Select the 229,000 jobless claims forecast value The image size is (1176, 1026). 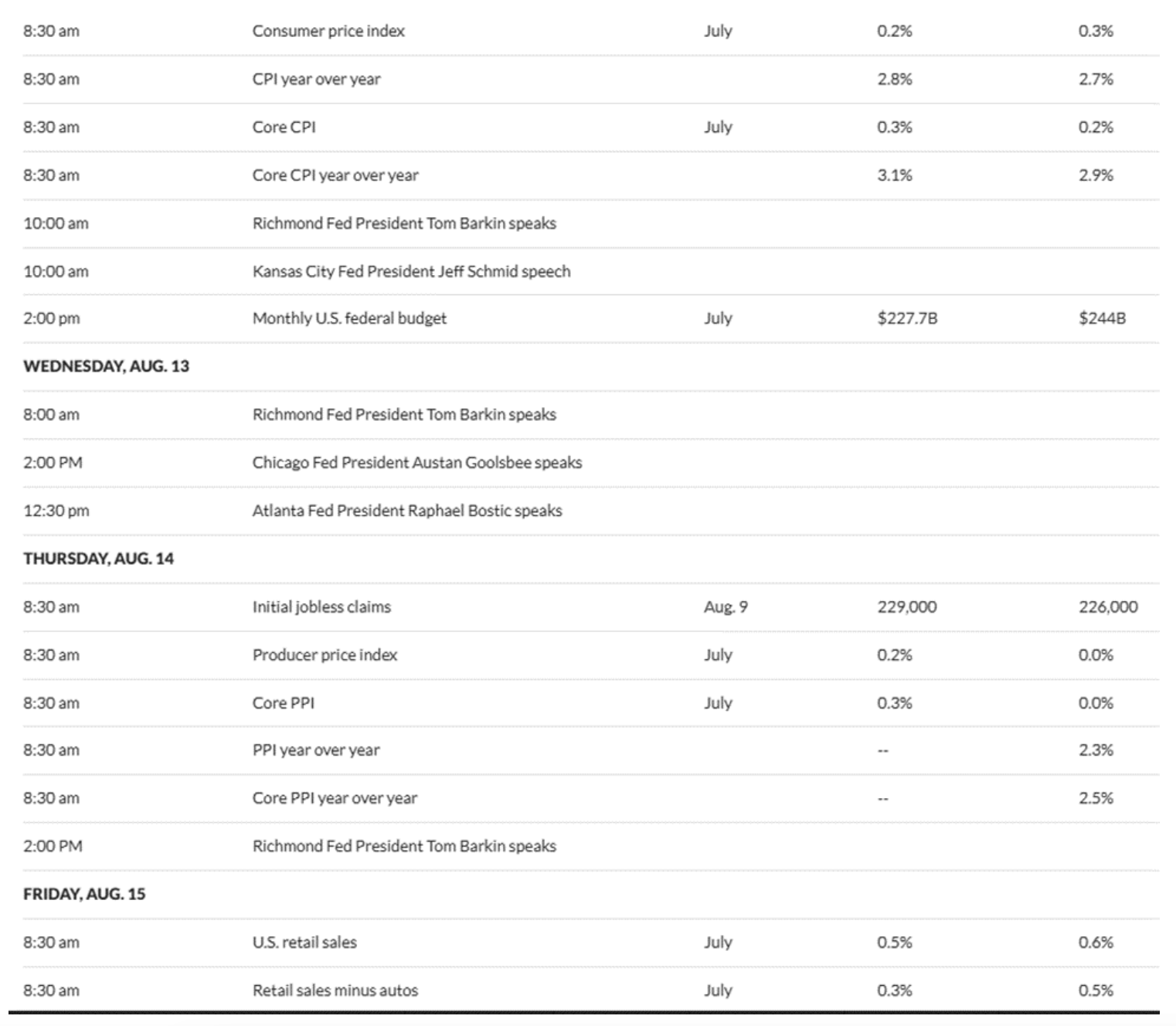[906, 606]
